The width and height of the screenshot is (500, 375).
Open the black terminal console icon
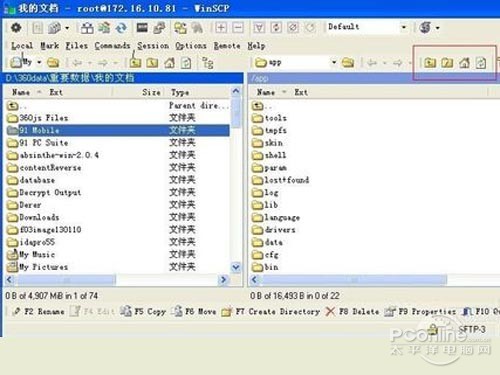[142, 28]
